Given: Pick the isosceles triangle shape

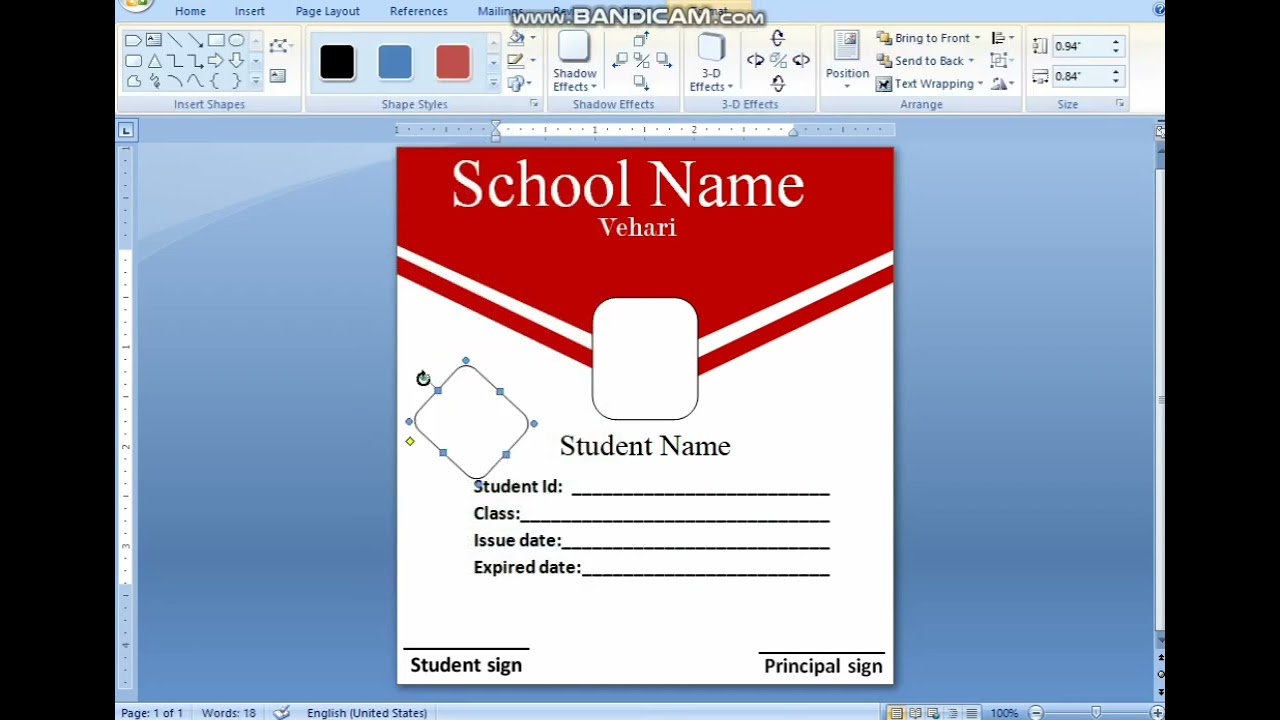Looking at the screenshot, I should (x=155, y=61).
